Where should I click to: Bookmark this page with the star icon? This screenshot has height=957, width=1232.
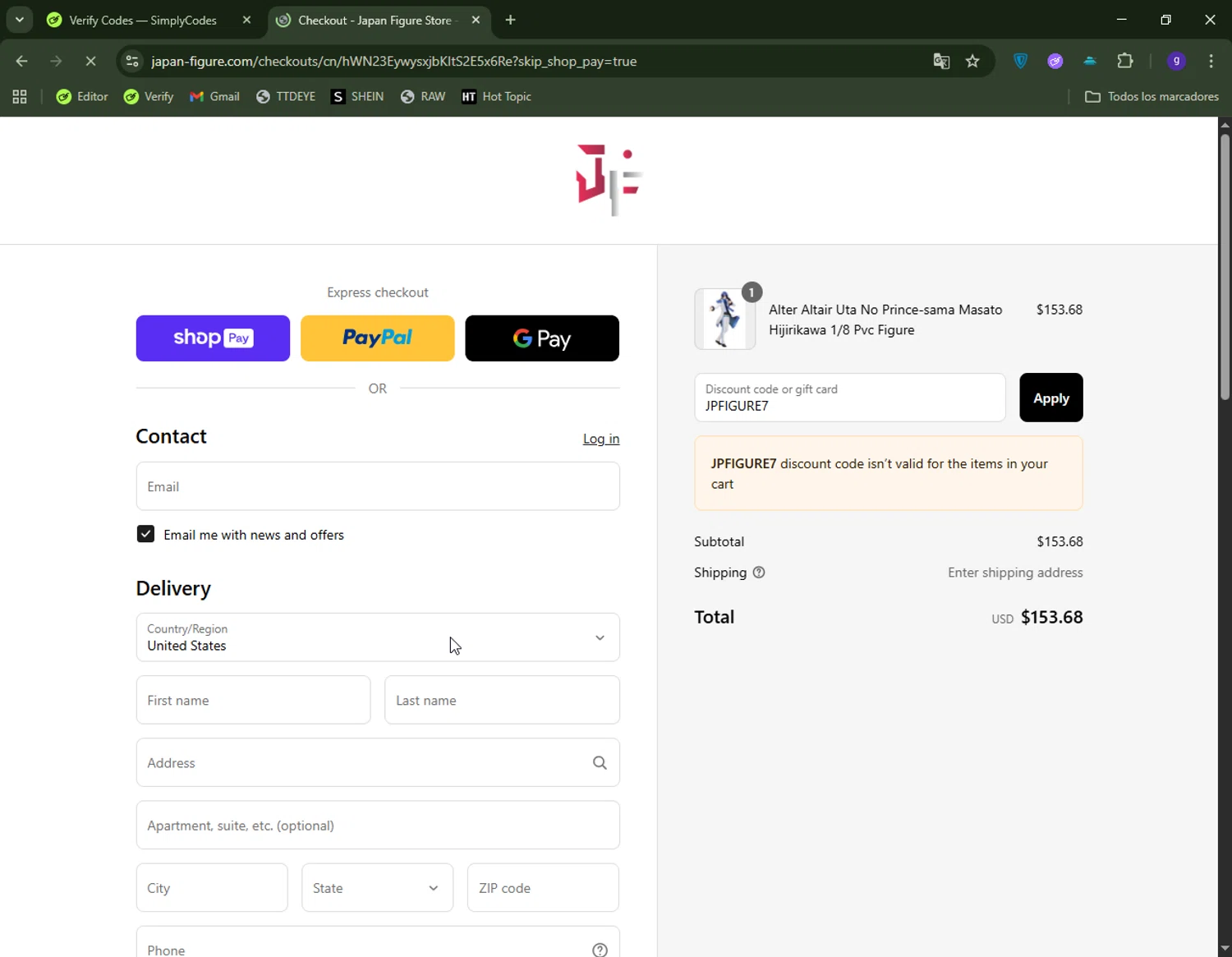click(x=972, y=61)
